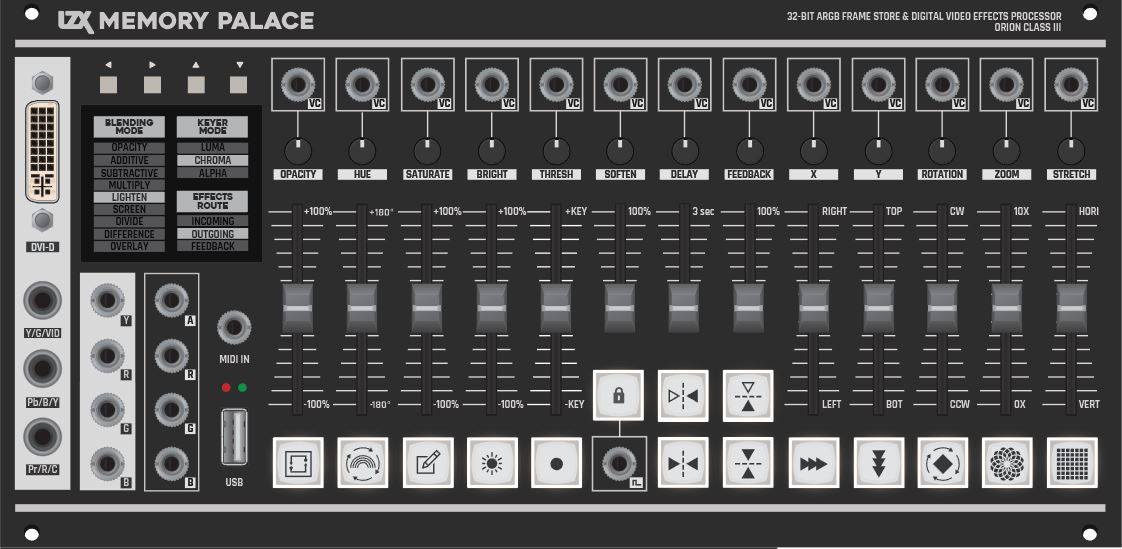This screenshot has height=549, width=1122.
Task: Click the DVI-D connector
Action: (43, 151)
